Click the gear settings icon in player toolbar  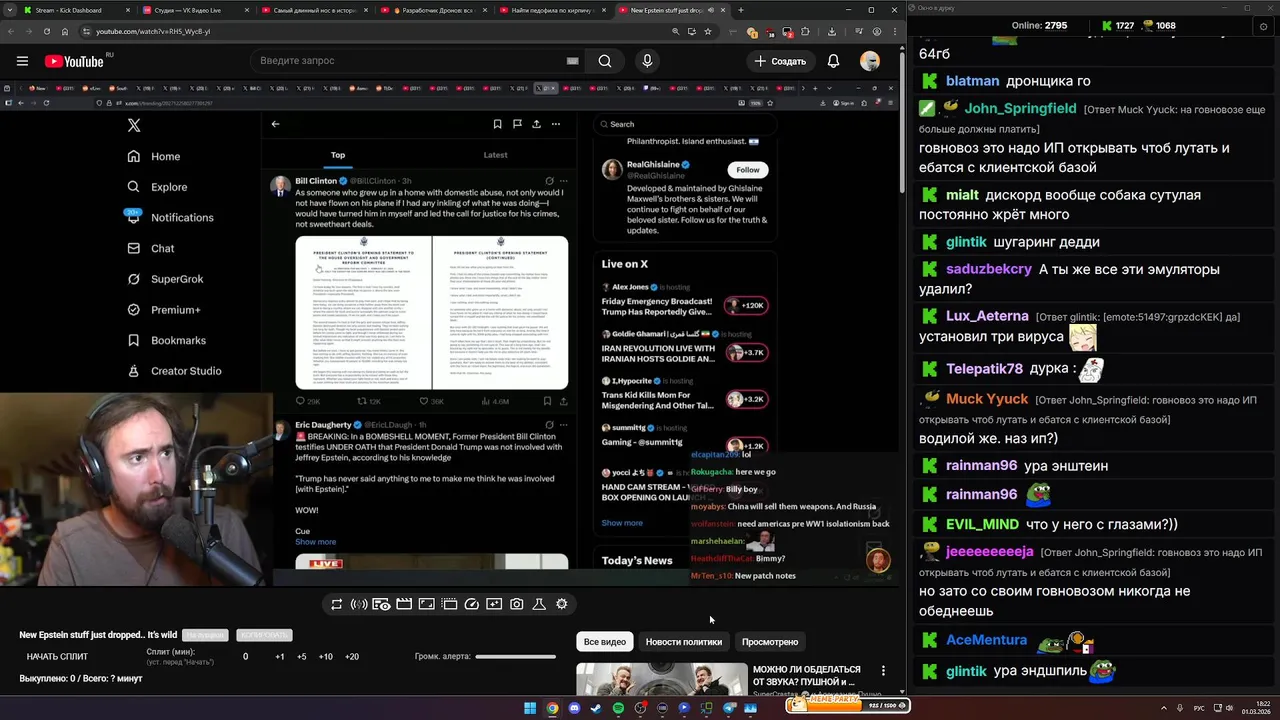[562, 604]
